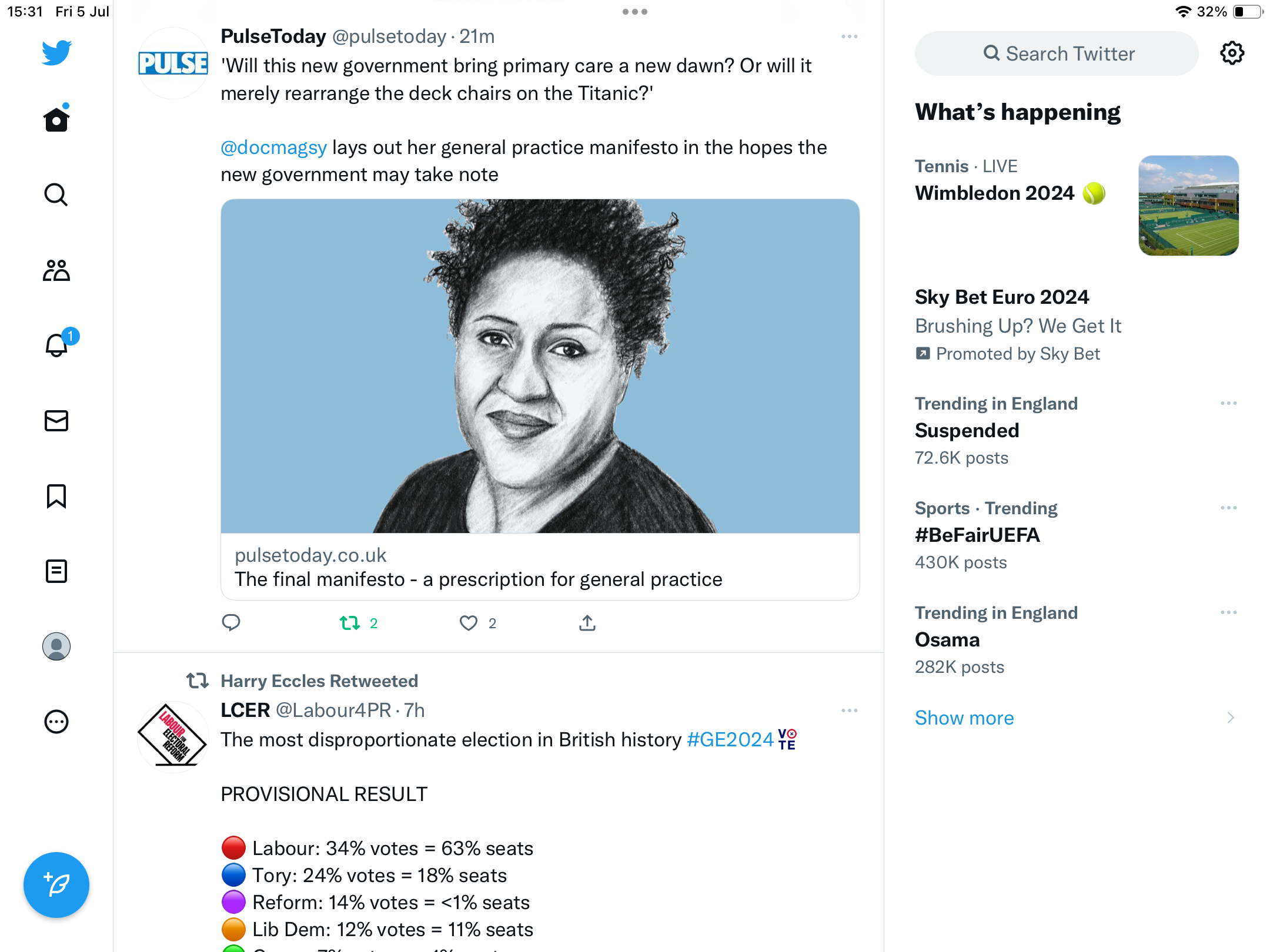The height and width of the screenshot is (952, 1270).
Task: Open the More circle menu in sidebar
Action: (x=56, y=722)
